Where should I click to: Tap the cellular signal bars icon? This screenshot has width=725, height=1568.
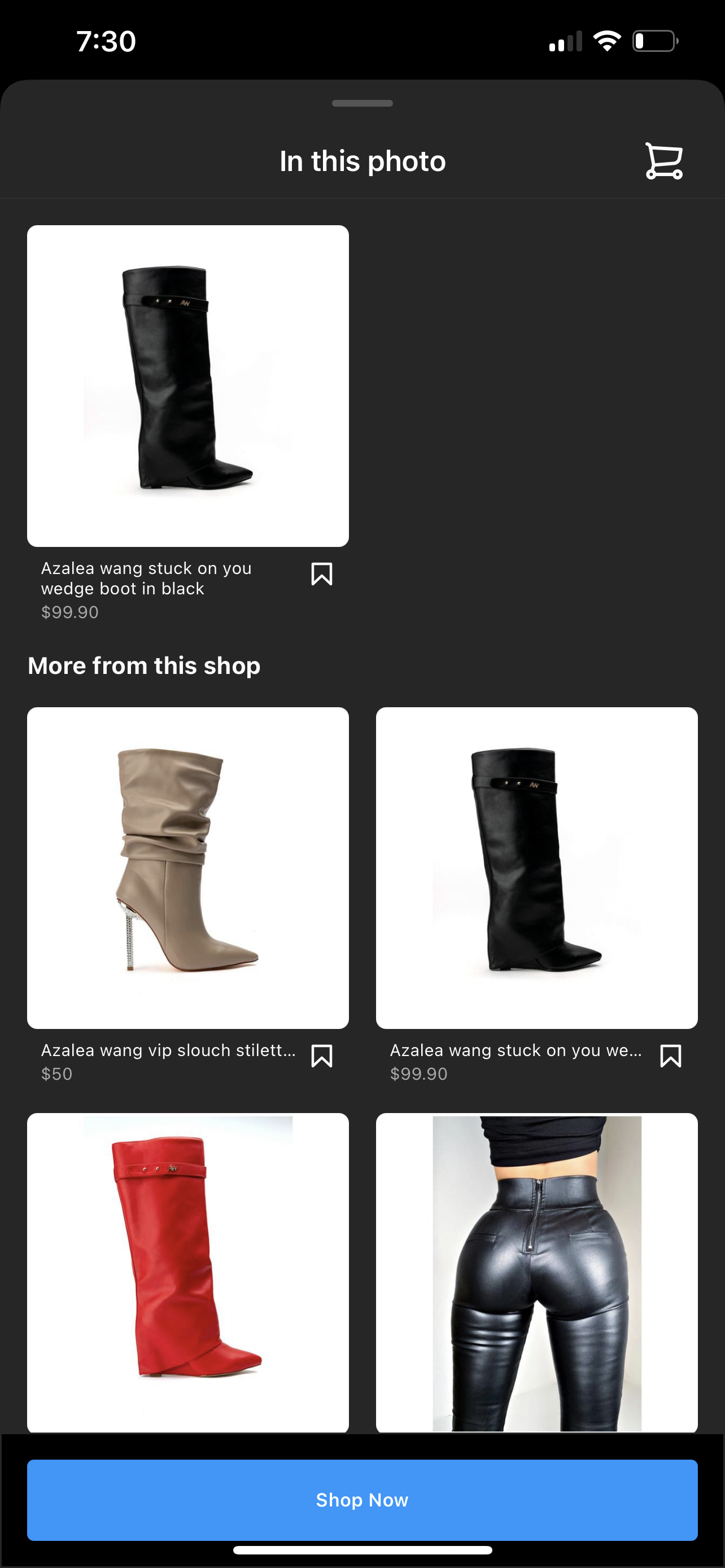point(566,41)
